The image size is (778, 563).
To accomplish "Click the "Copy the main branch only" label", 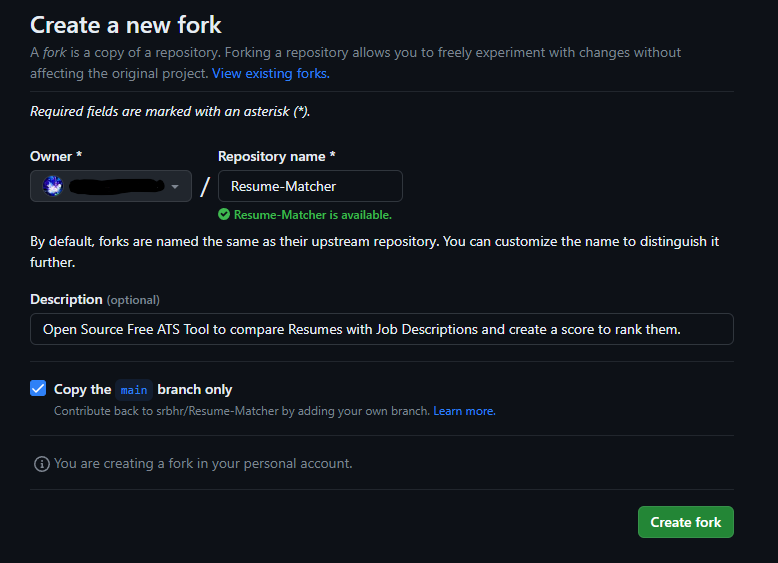I will pyautogui.click(x=143, y=389).
